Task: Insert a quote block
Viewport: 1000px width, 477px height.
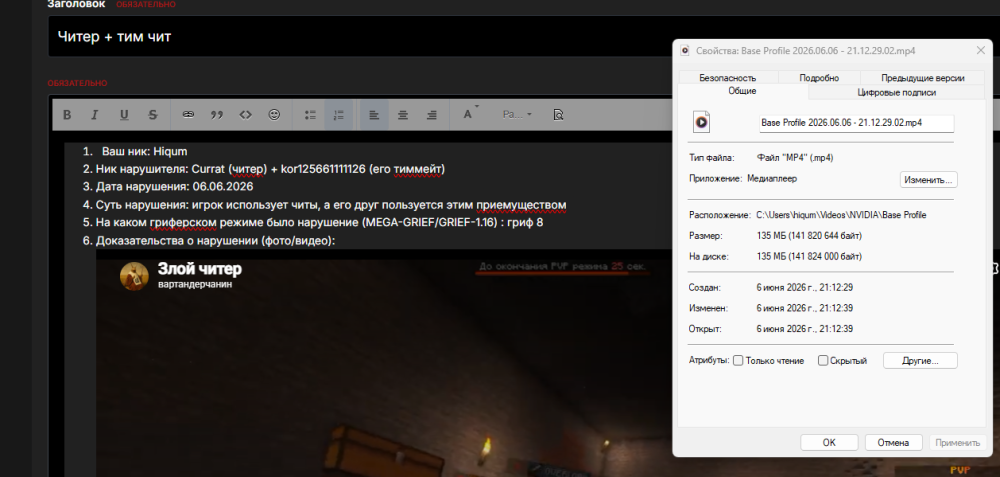Action: (x=217, y=115)
